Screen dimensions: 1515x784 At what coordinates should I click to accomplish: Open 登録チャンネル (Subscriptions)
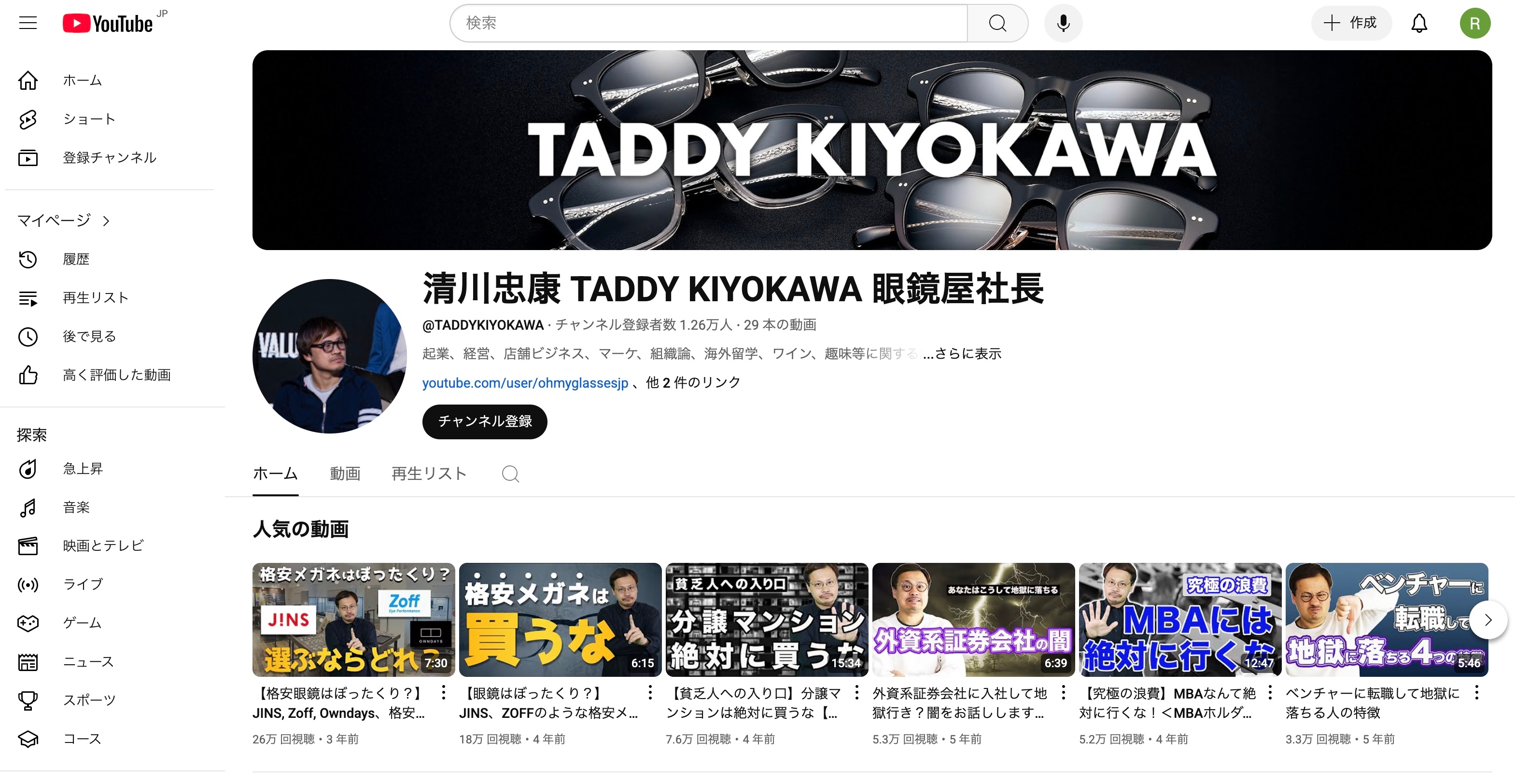click(x=109, y=158)
